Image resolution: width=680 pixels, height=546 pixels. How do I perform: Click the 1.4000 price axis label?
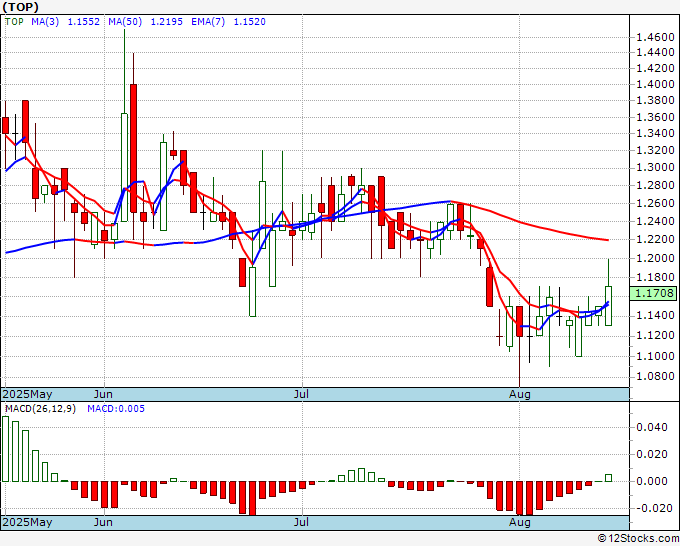[655, 84]
